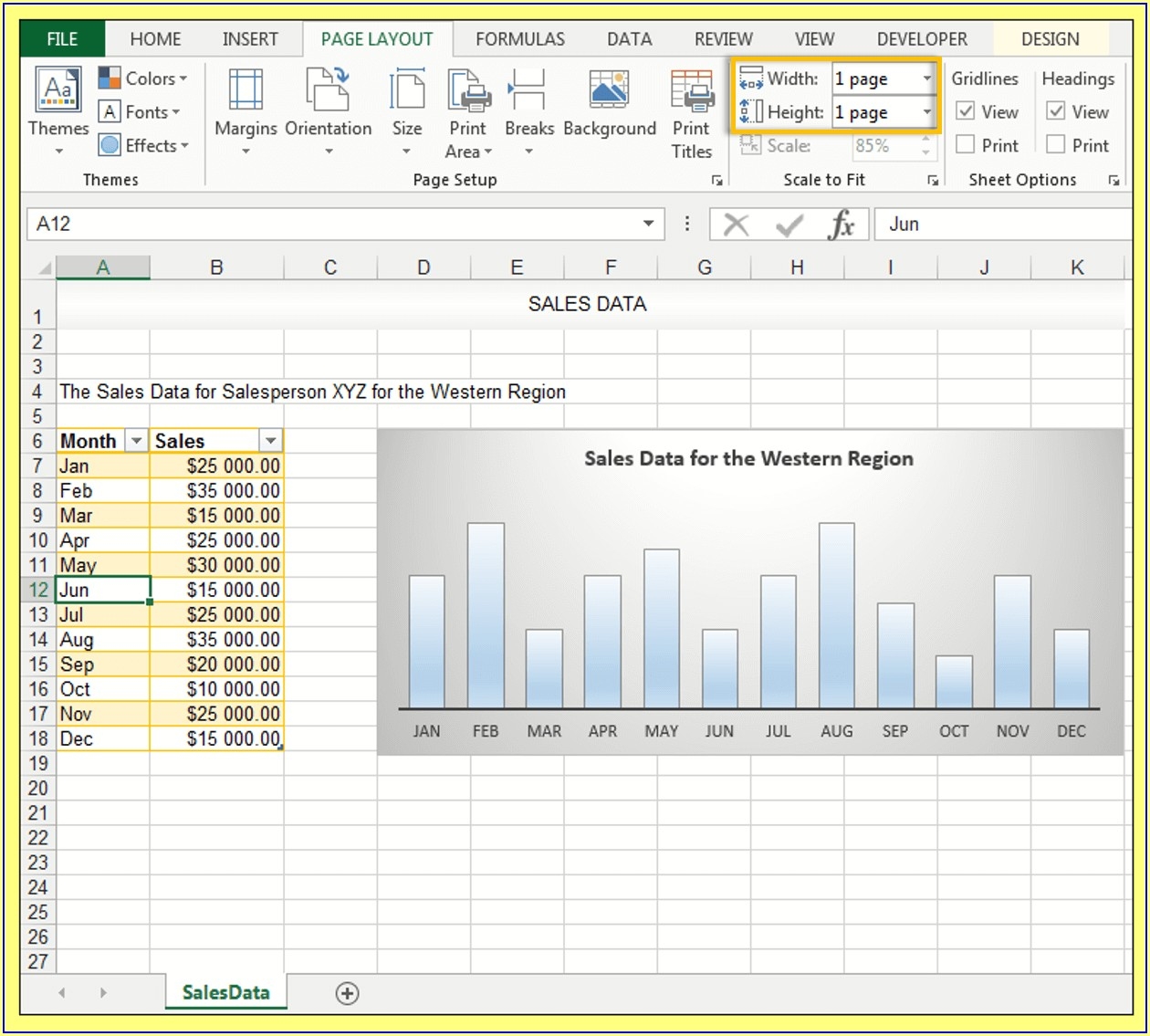Image resolution: width=1150 pixels, height=1036 pixels.
Task: Expand the Width page dropdown
Action: coord(926,79)
